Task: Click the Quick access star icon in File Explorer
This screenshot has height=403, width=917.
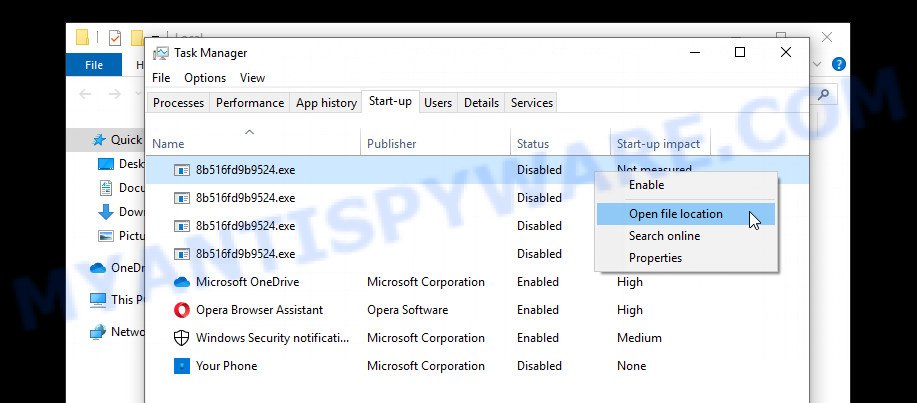Action: 99,140
